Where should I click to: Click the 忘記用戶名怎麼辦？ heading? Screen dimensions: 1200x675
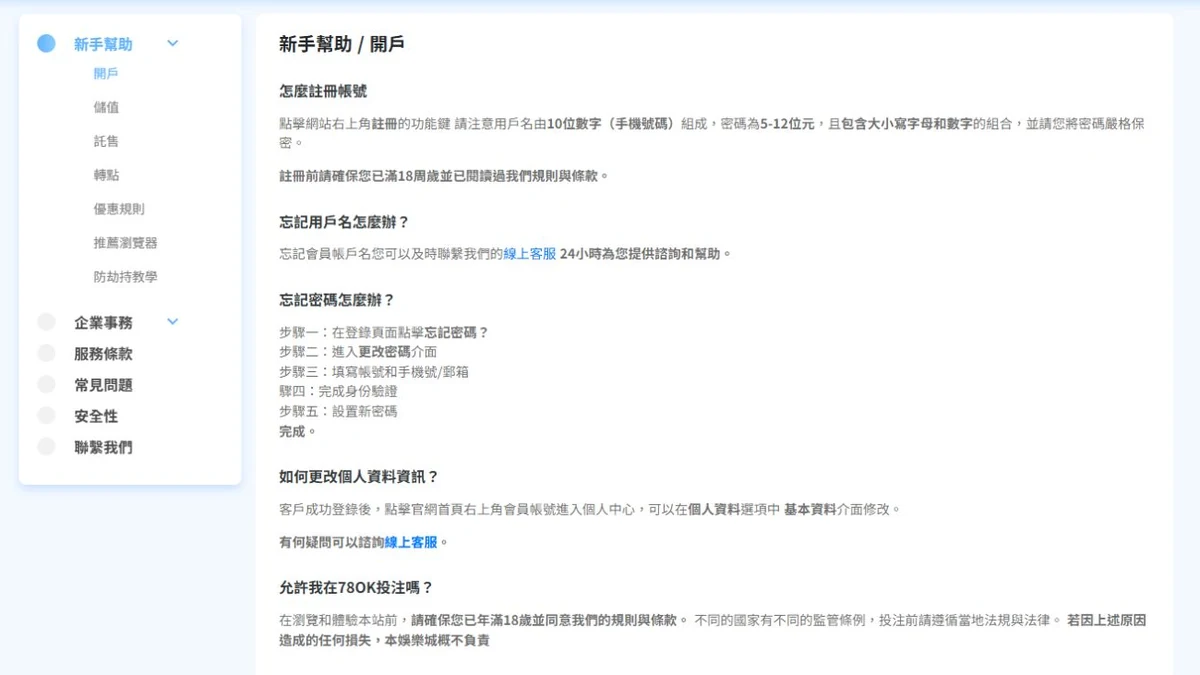(x=345, y=222)
